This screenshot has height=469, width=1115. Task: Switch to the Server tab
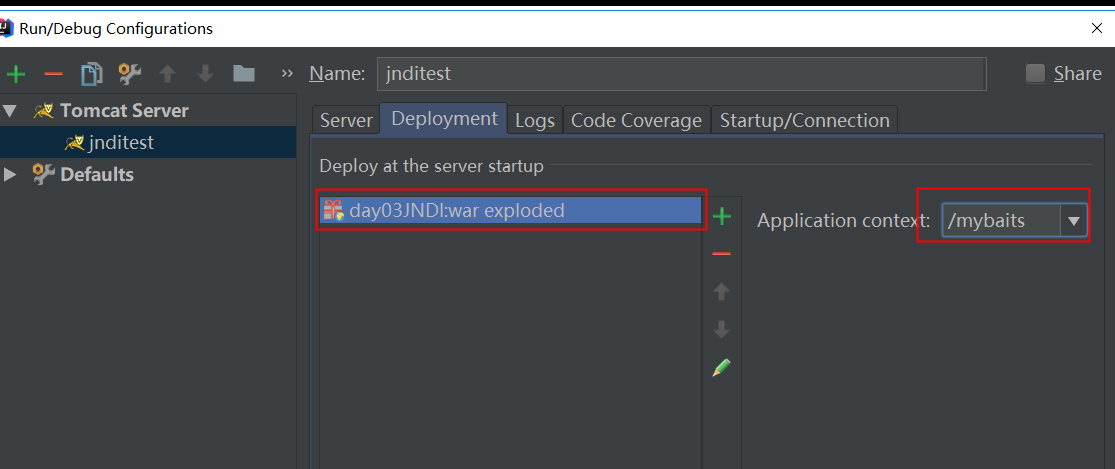(x=346, y=120)
